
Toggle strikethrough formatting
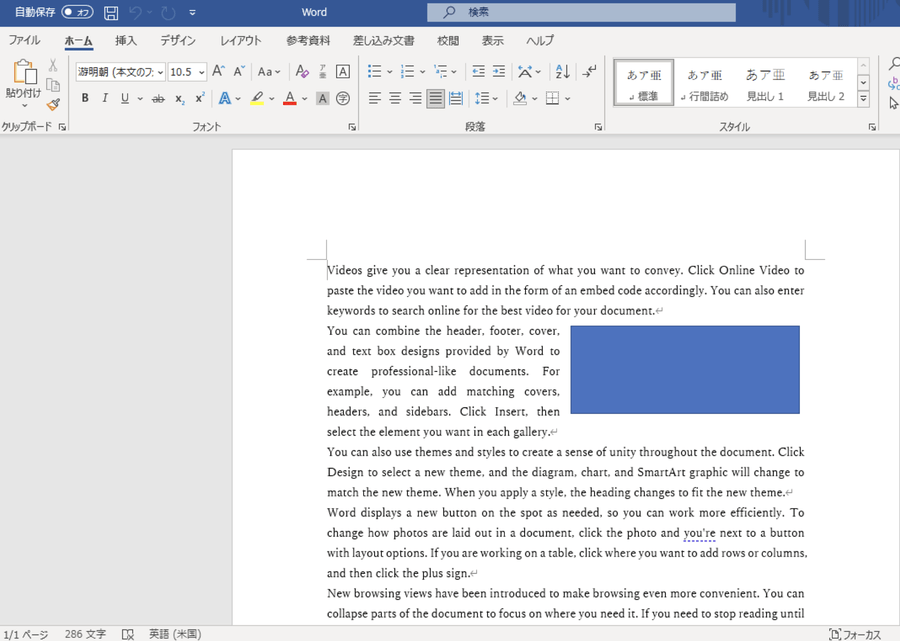click(x=158, y=99)
